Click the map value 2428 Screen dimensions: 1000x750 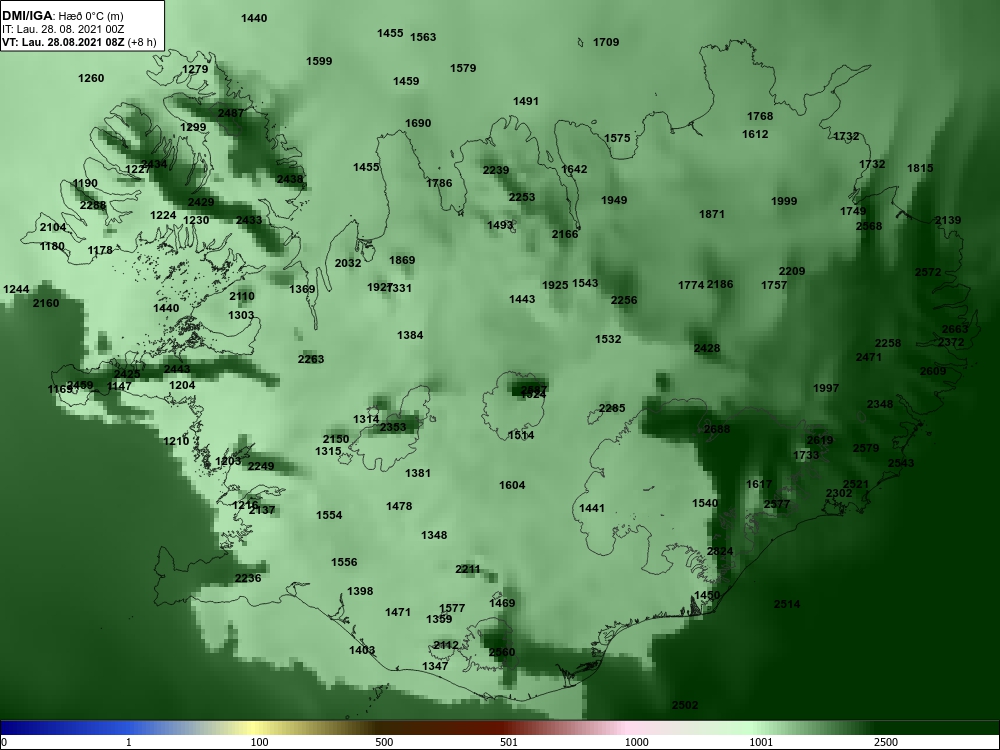coord(707,348)
